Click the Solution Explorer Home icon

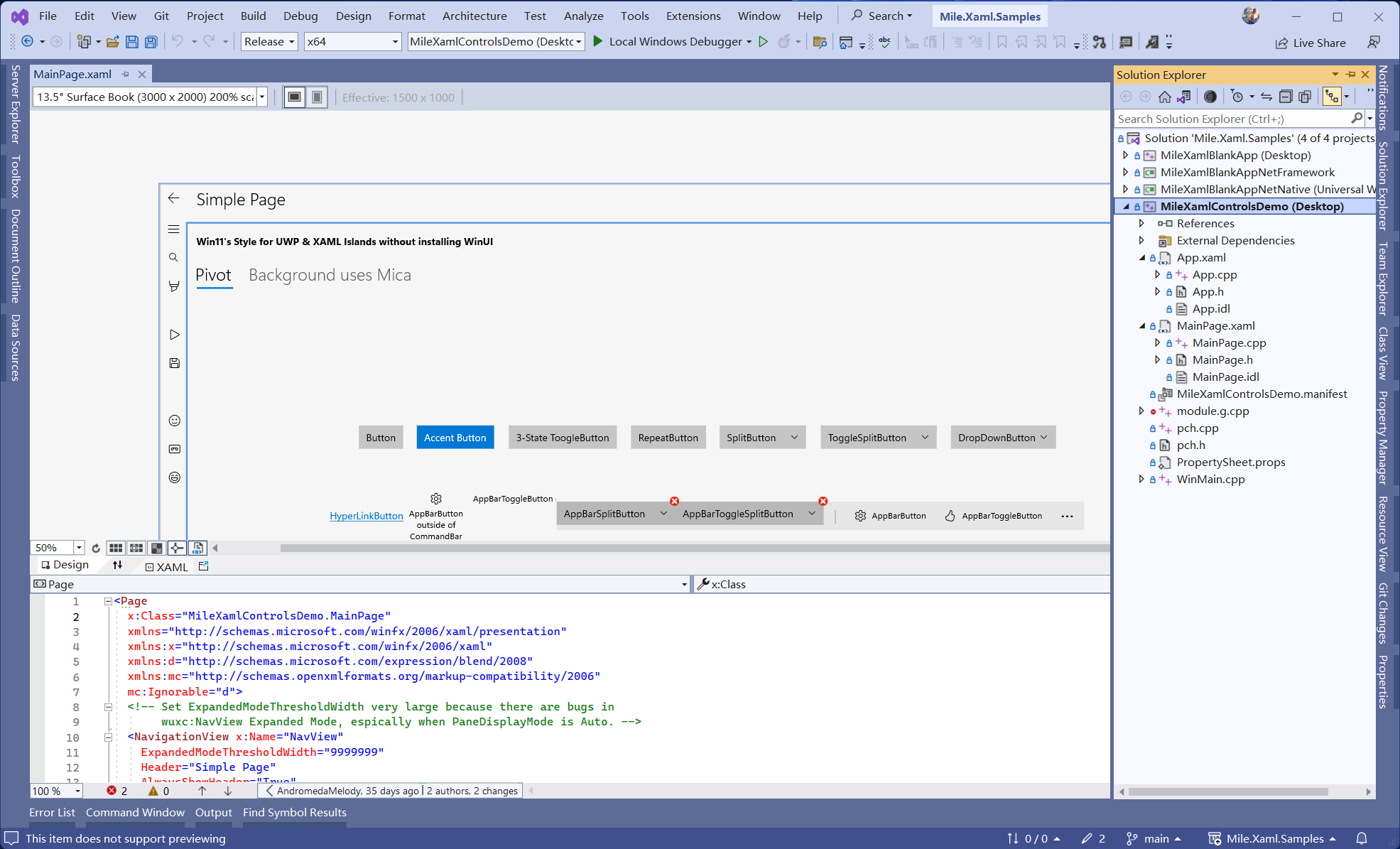tap(1163, 97)
